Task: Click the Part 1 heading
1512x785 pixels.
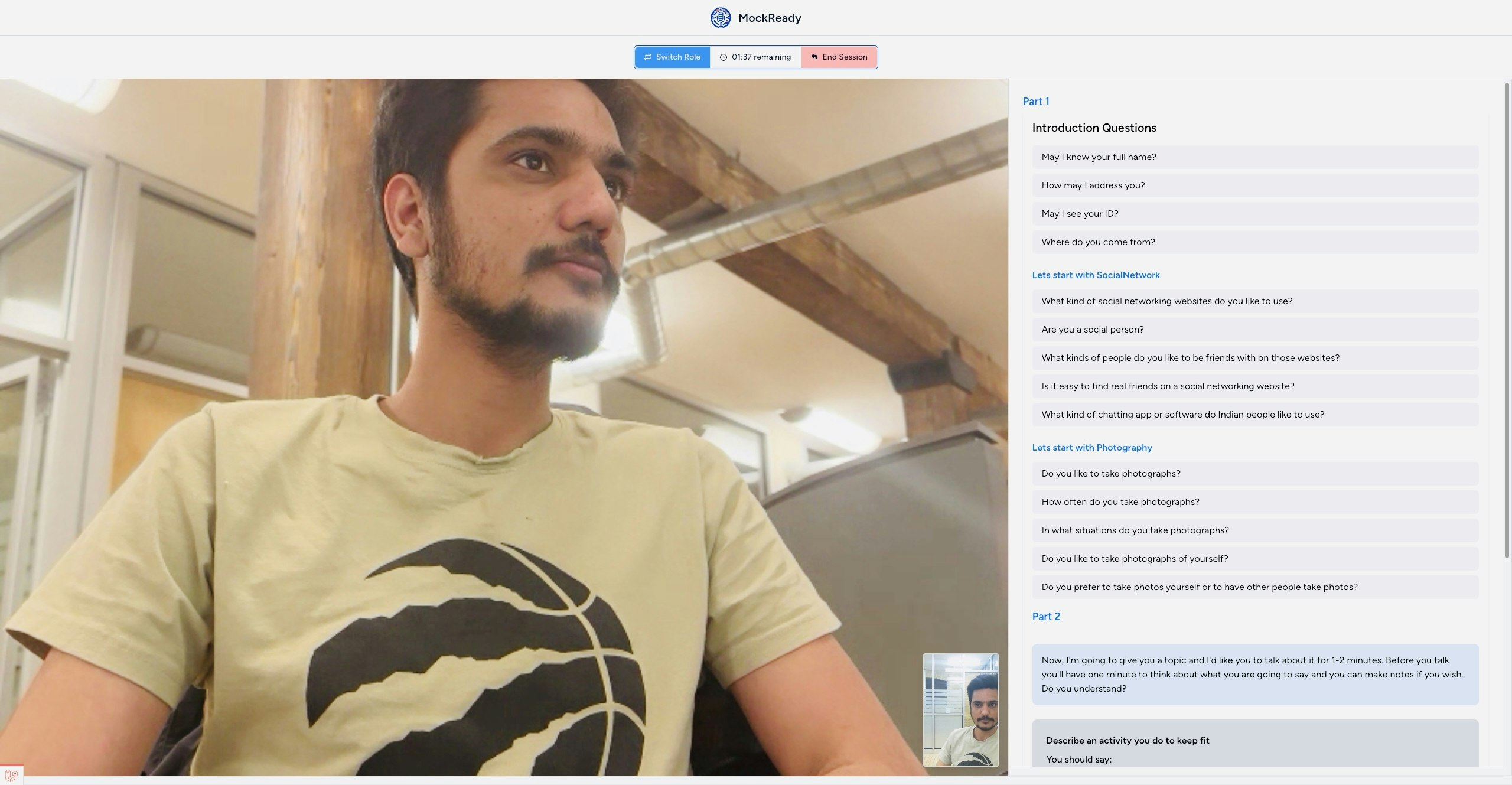Action: point(1036,102)
